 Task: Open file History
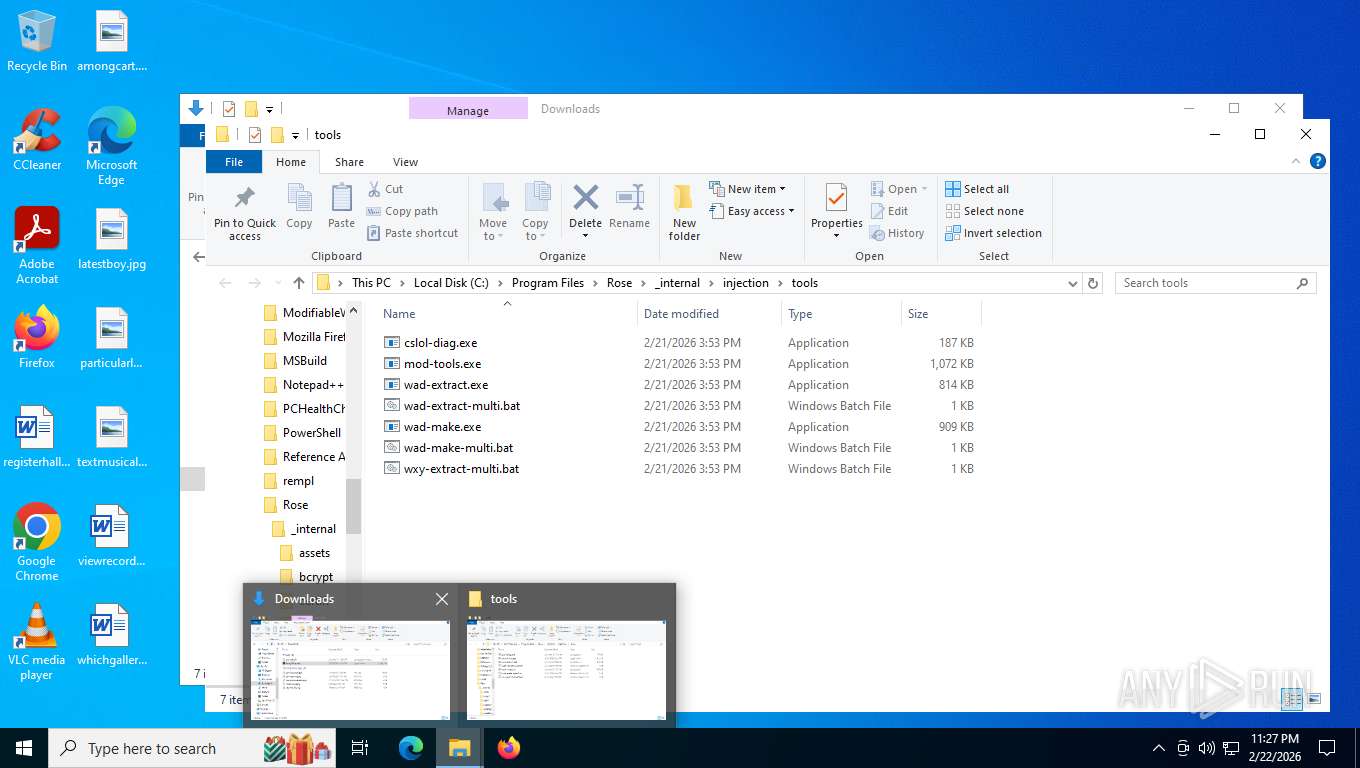tap(897, 233)
